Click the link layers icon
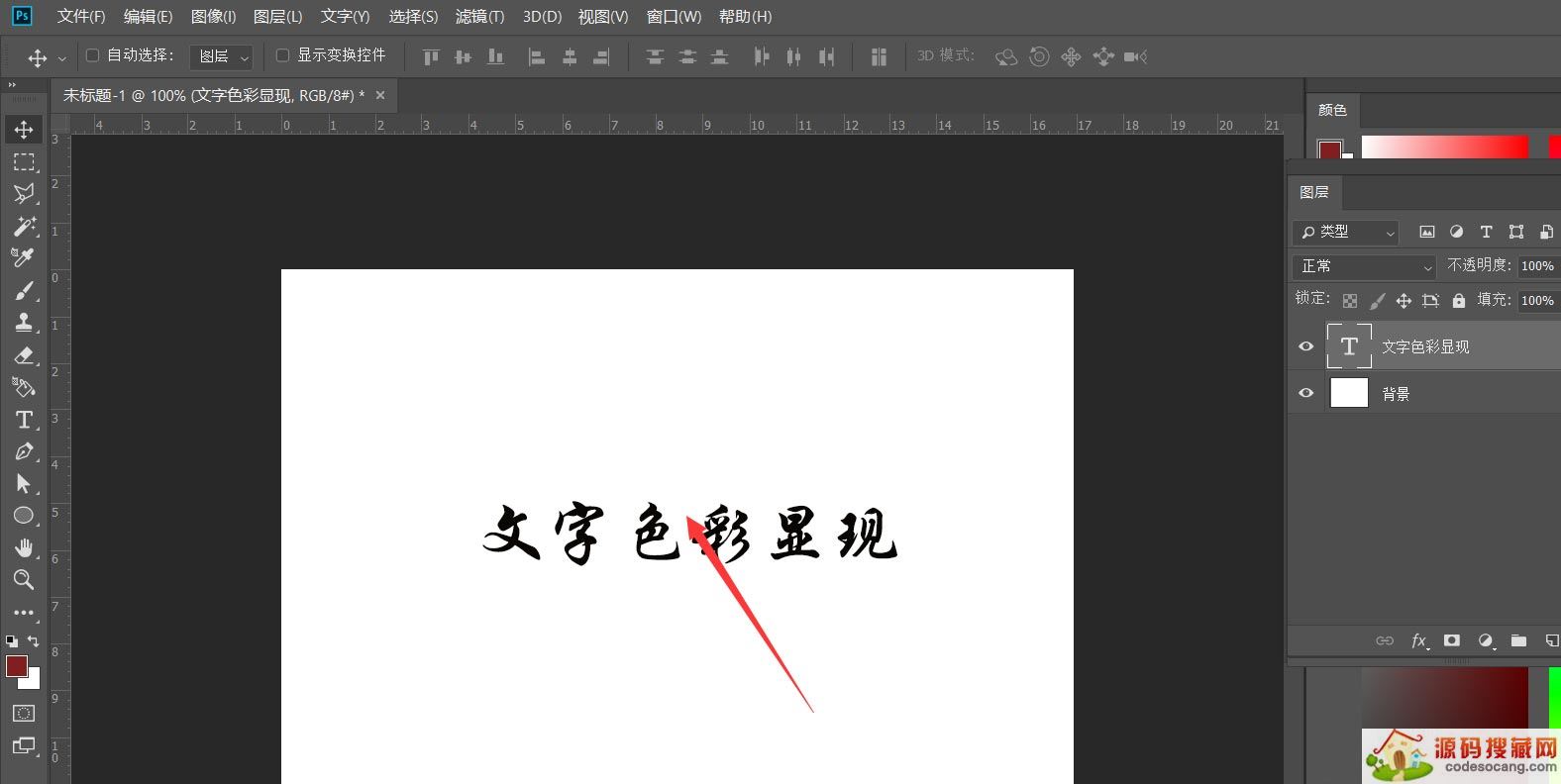The image size is (1561, 784). [x=1385, y=640]
